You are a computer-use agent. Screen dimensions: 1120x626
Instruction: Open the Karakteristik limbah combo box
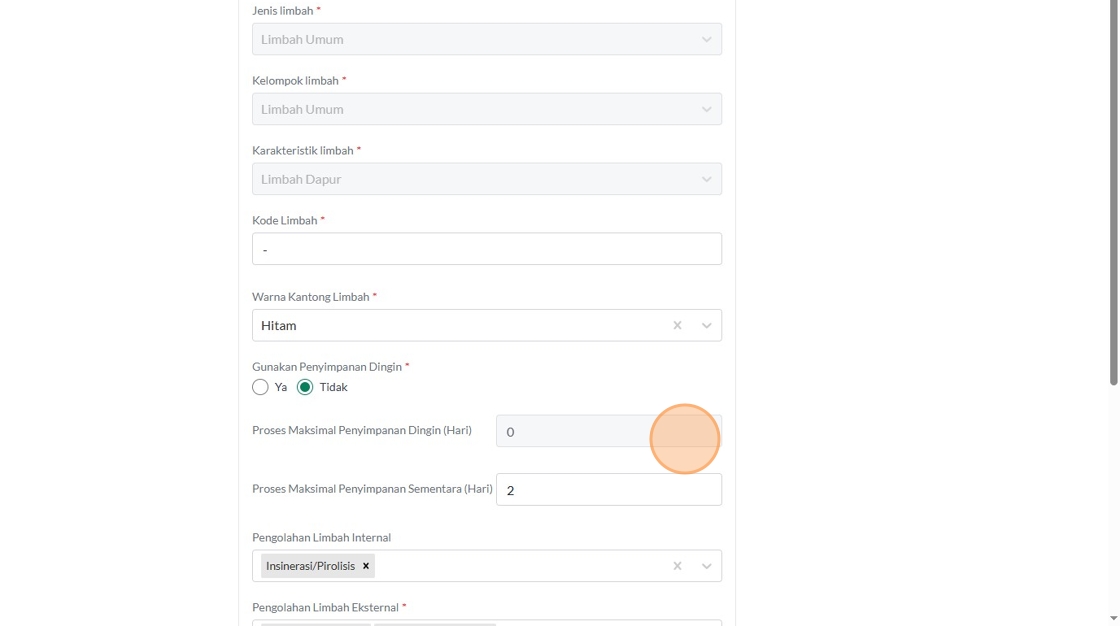tap(470, 179)
